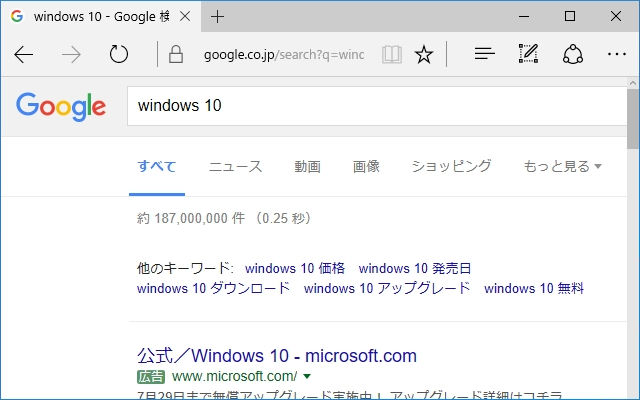Open the More actions menu
This screenshot has width=640, height=400.
click(617, 54)
